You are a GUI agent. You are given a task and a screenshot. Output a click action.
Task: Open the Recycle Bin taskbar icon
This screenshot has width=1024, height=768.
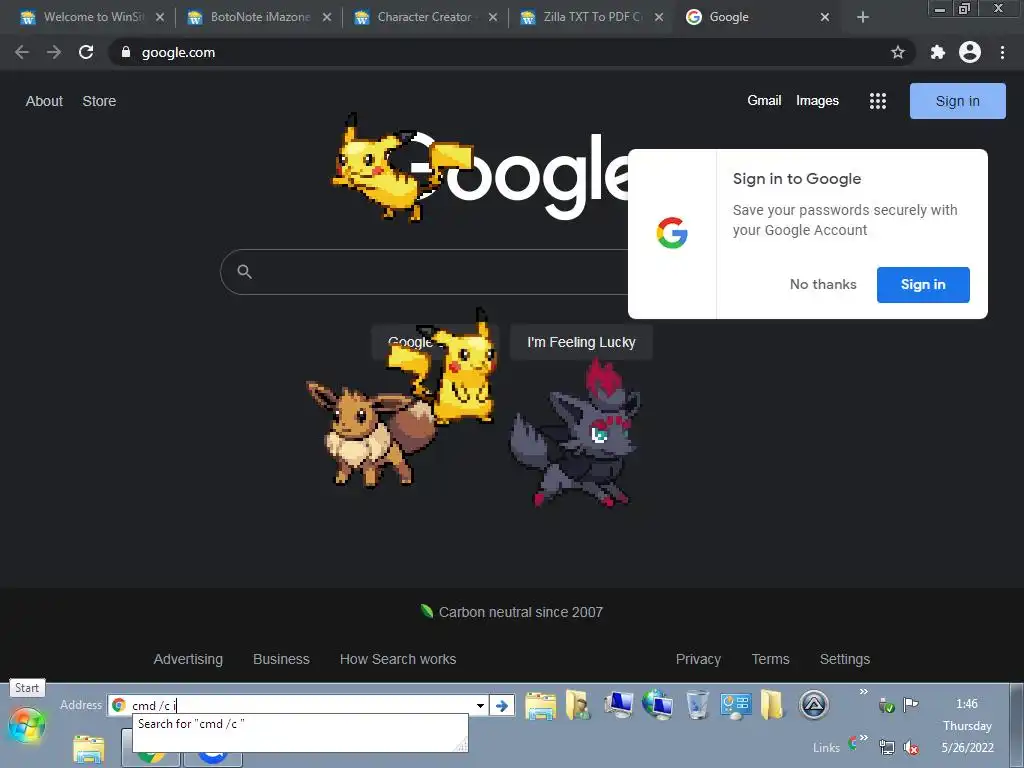(x=697, y=705)
